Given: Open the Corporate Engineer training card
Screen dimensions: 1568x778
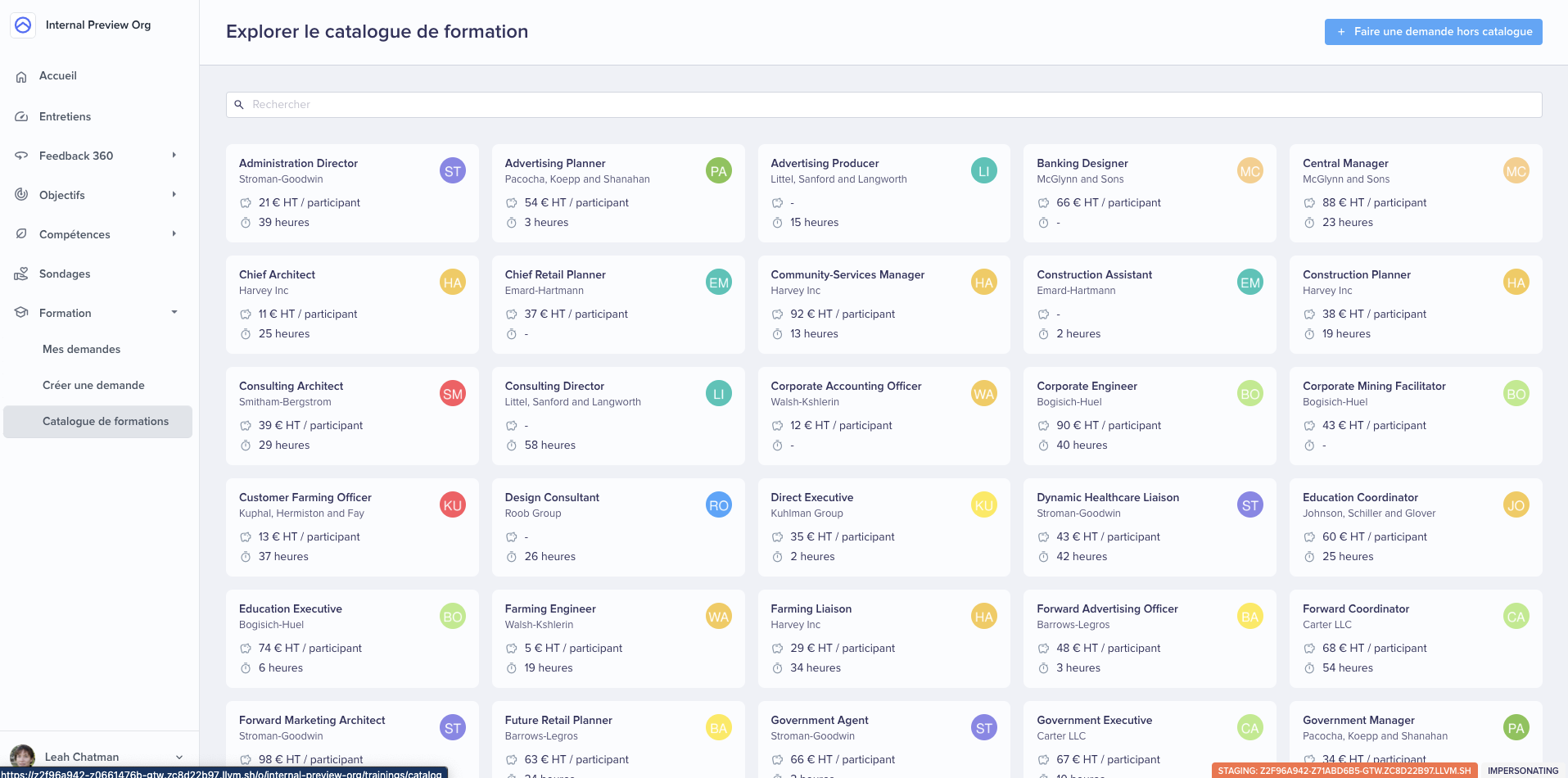Looking at the screenshot, I should 1149,415.
